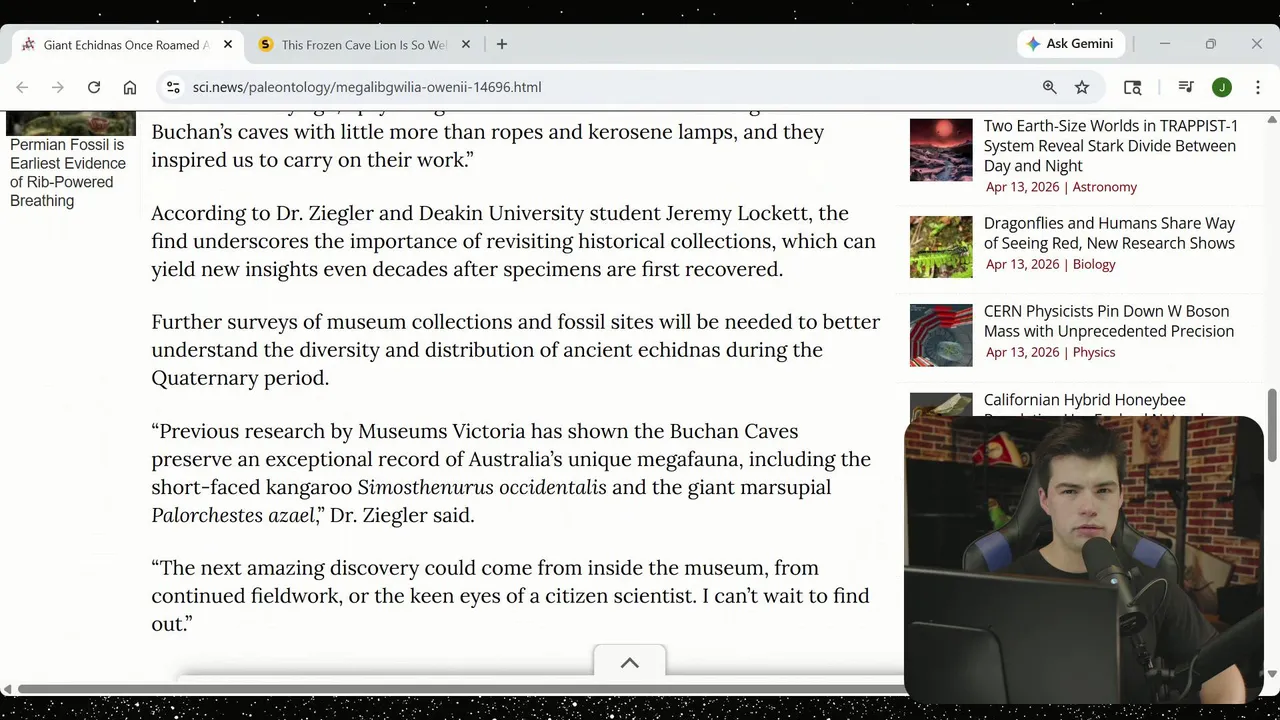Switch to the Giant Echidnas tab
The width and height of the screenshot is (1280, 720).
pyautogui.click(x=126, y=44)
